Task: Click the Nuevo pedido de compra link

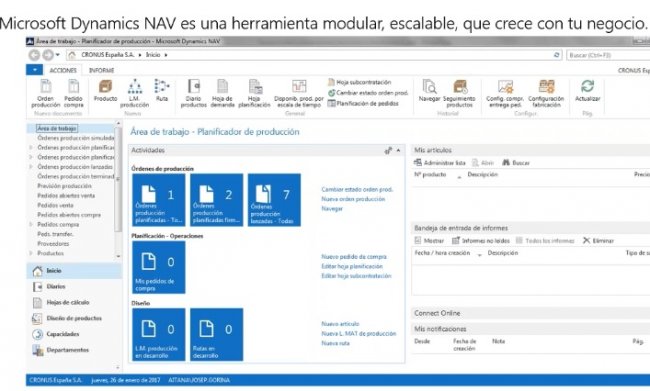Action: [x=354, y=257]
